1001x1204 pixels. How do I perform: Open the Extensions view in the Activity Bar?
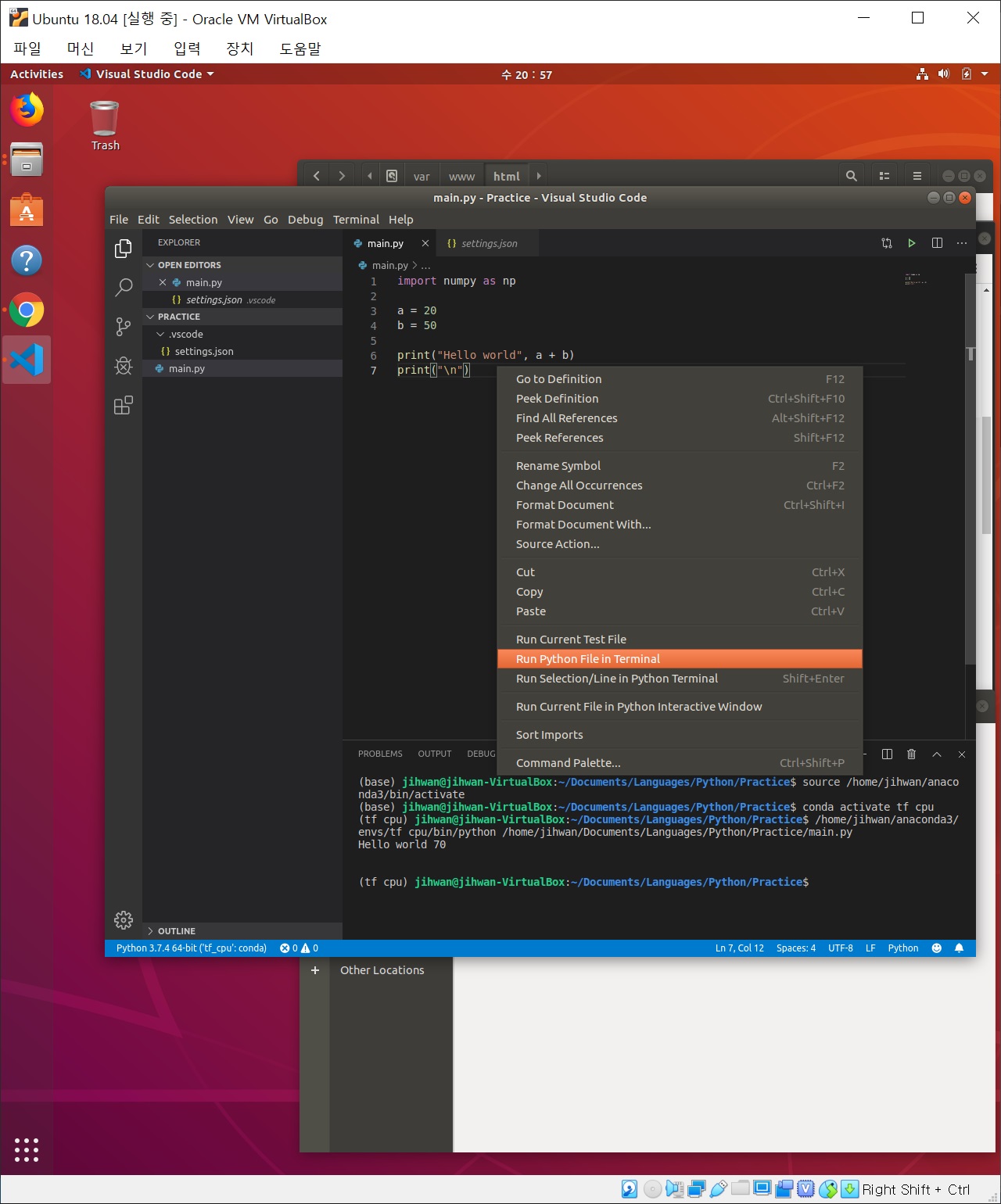(123, 405)
